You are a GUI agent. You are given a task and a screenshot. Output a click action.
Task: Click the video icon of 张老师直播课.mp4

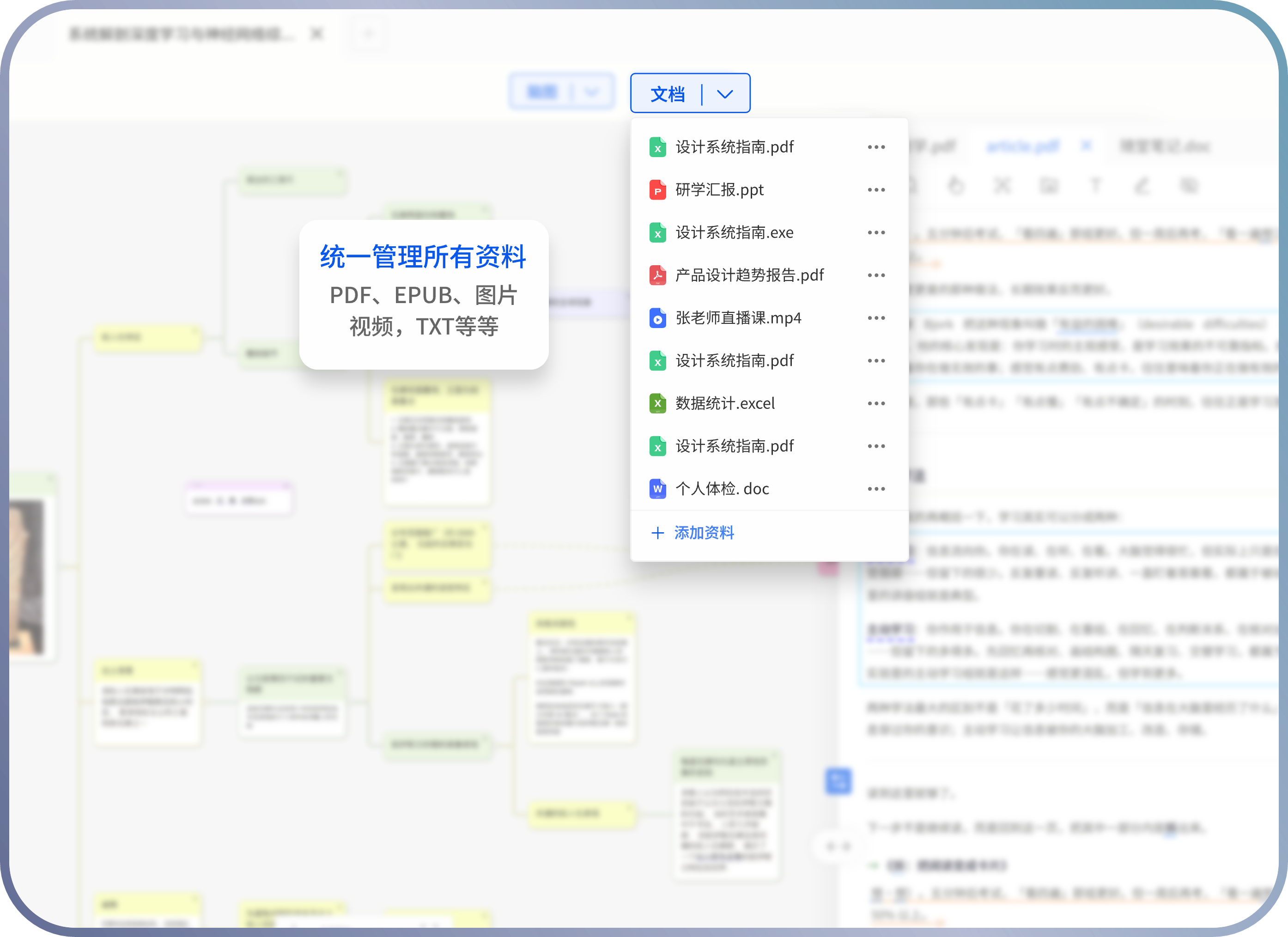tap(658, 318)
